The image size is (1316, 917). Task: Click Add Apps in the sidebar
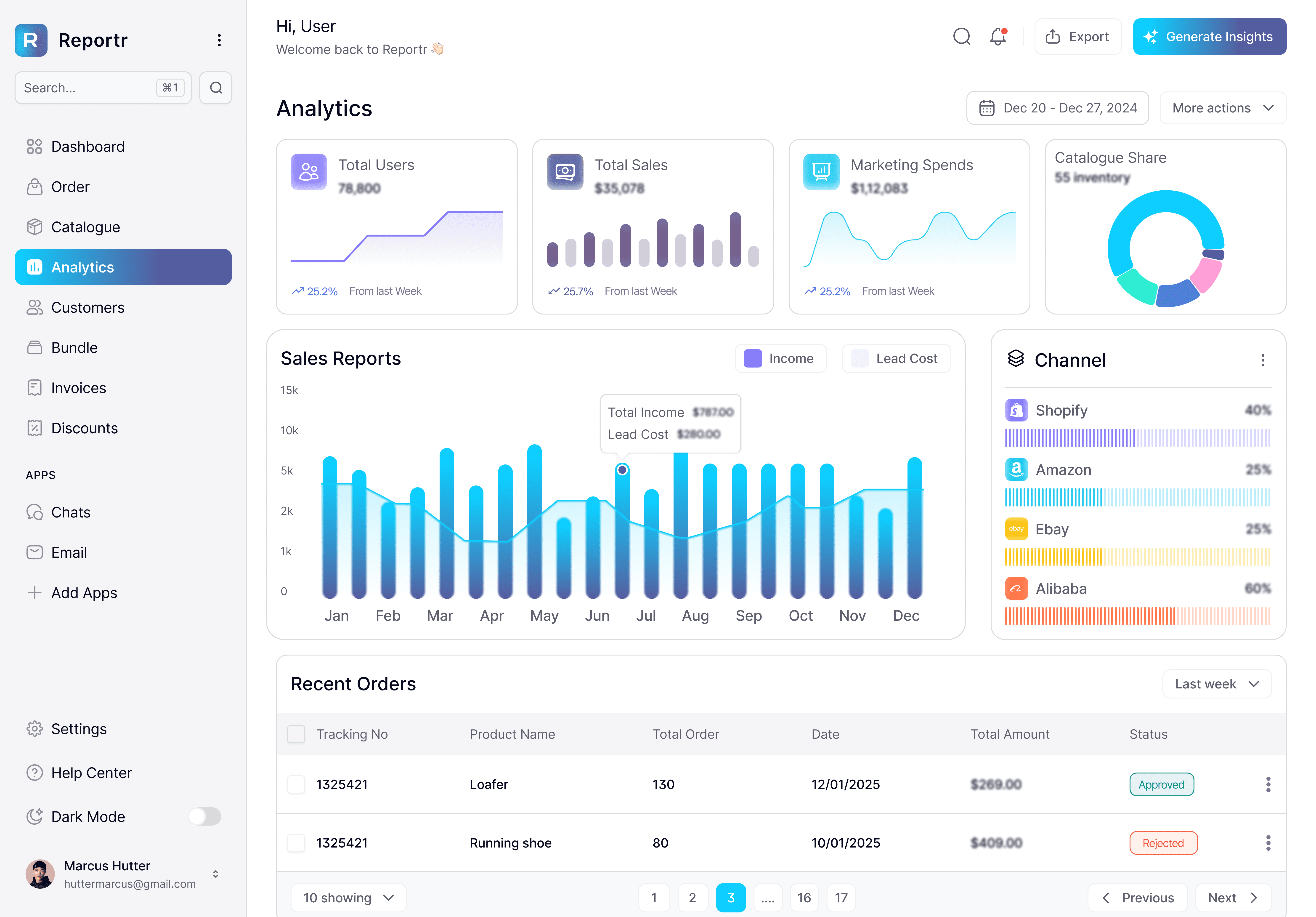123,592
